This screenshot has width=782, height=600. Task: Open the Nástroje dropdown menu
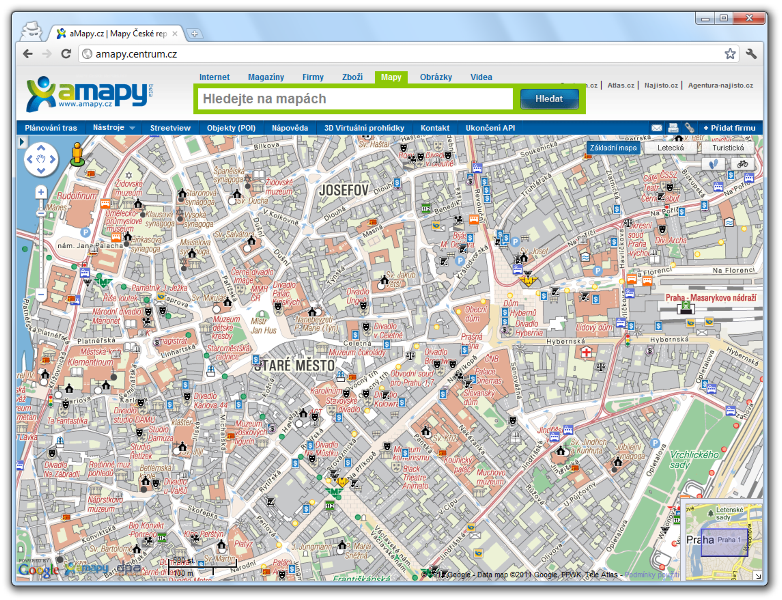pos(114,128)
